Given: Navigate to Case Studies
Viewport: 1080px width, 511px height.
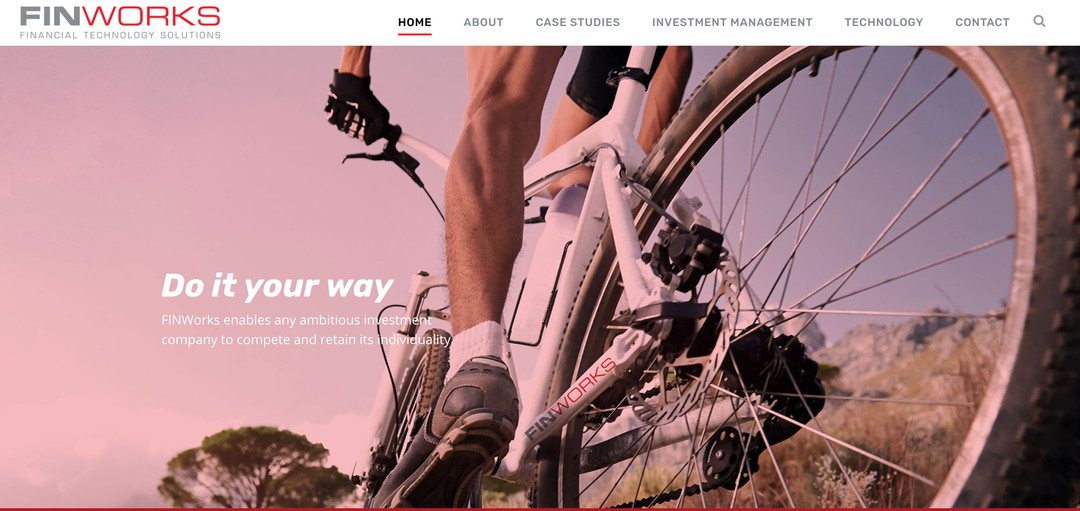Looking at the screenshot, I should 578,22.
